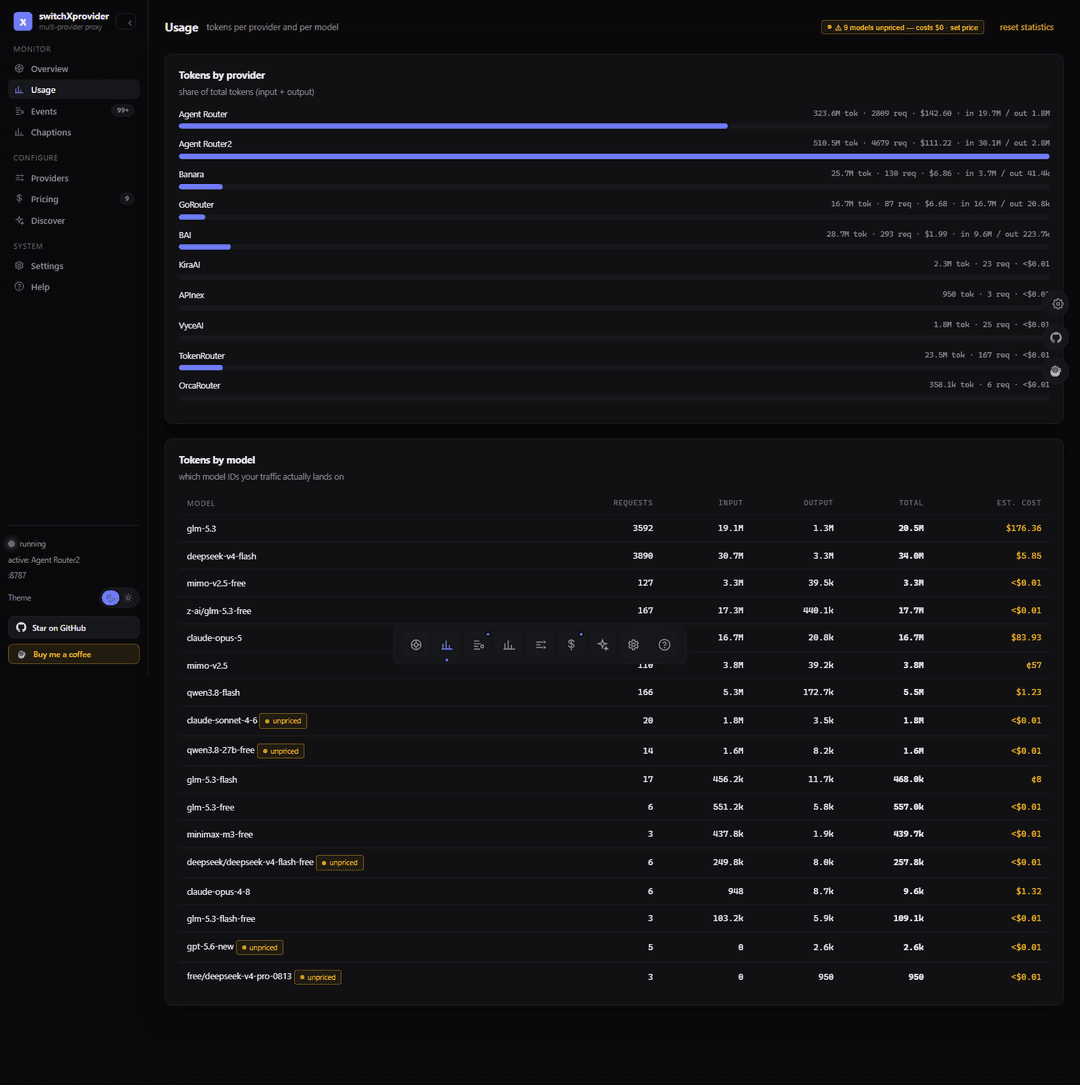Screen dimensions: 1080x1085
Task: Click the Buy me a coffee button
Action: tap(74, 654)
